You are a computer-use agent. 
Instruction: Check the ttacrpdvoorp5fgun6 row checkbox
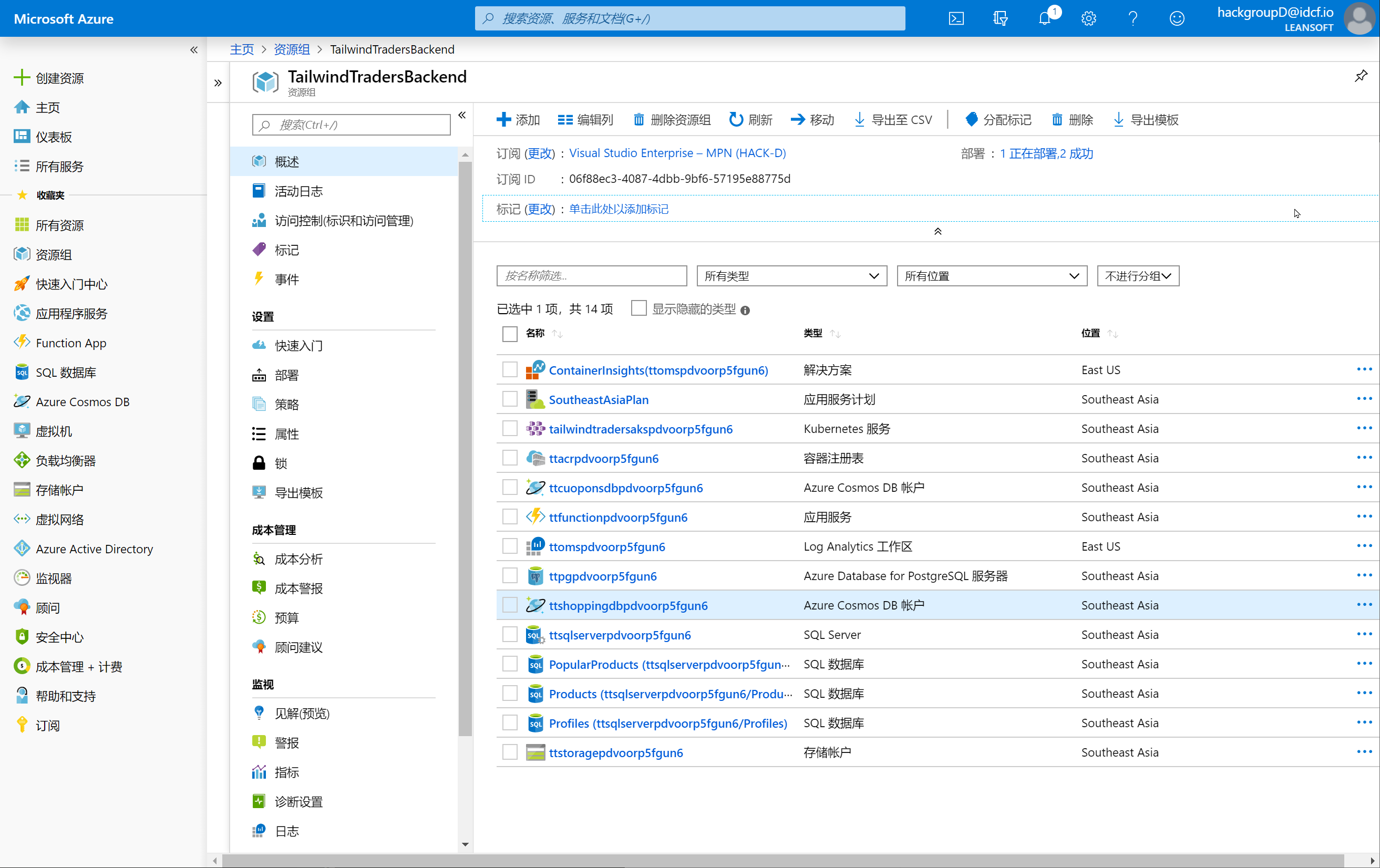click(x=509, y=458)
